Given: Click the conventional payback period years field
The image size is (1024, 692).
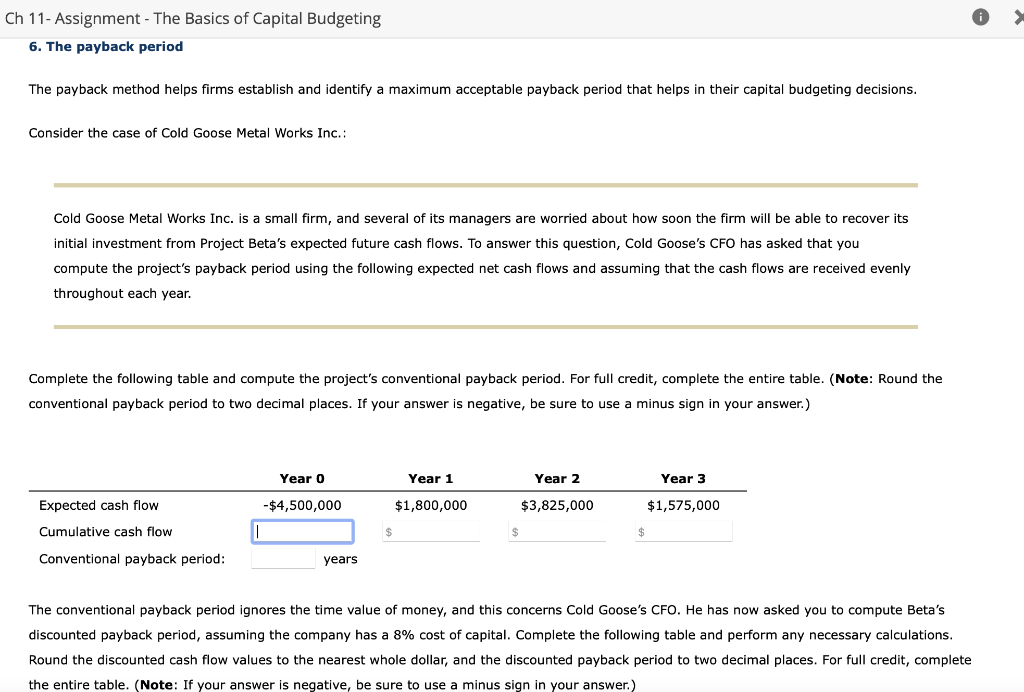Looking at the screenshot, I should click(x=283, y=558).
